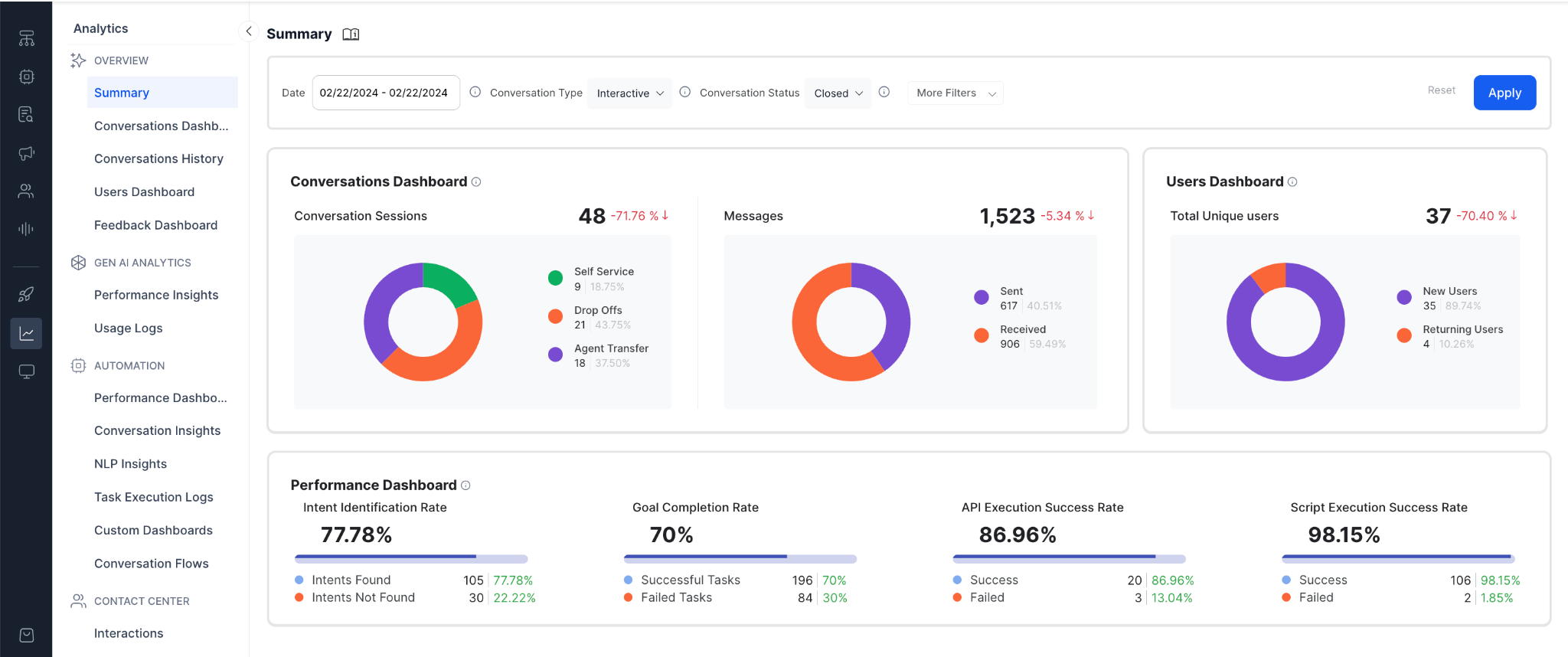This screenshot has height=657, width=1568.
Task: Click the rocket deploy icon in left rail
Action: (x=26, y=294)
